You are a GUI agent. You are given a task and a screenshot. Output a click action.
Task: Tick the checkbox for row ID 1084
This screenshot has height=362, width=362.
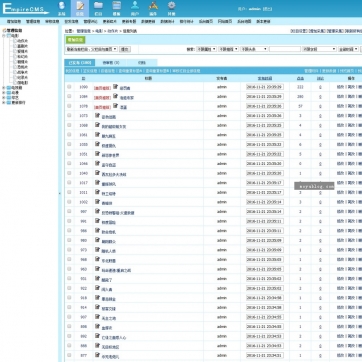(69, 96)
